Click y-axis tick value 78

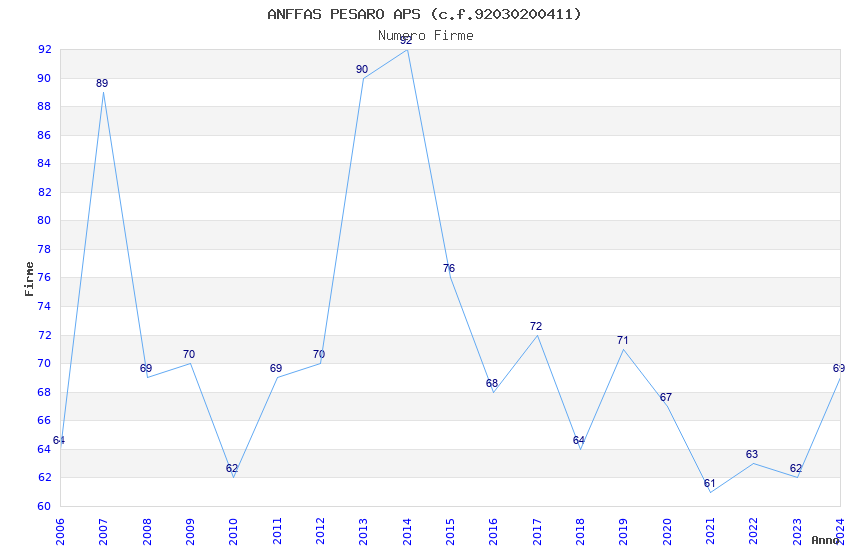tap(44, 249)
